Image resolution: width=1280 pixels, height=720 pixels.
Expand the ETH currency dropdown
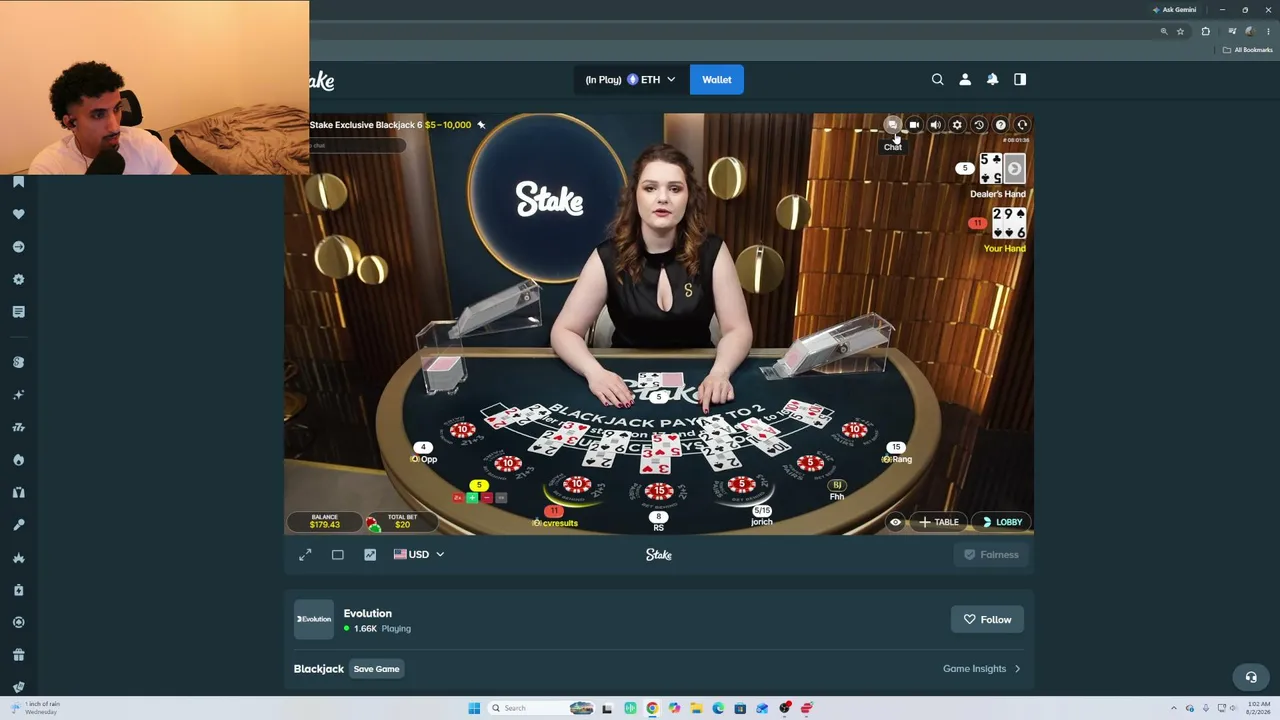(x=631, y=79)
